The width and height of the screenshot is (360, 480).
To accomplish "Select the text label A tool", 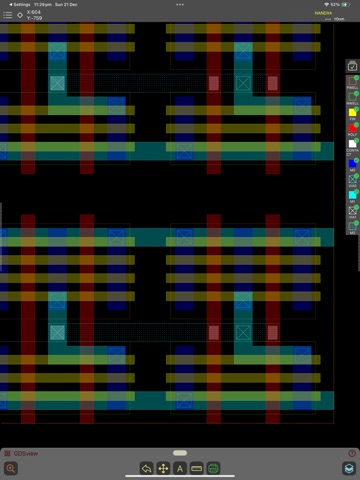I will pos(180,468).
